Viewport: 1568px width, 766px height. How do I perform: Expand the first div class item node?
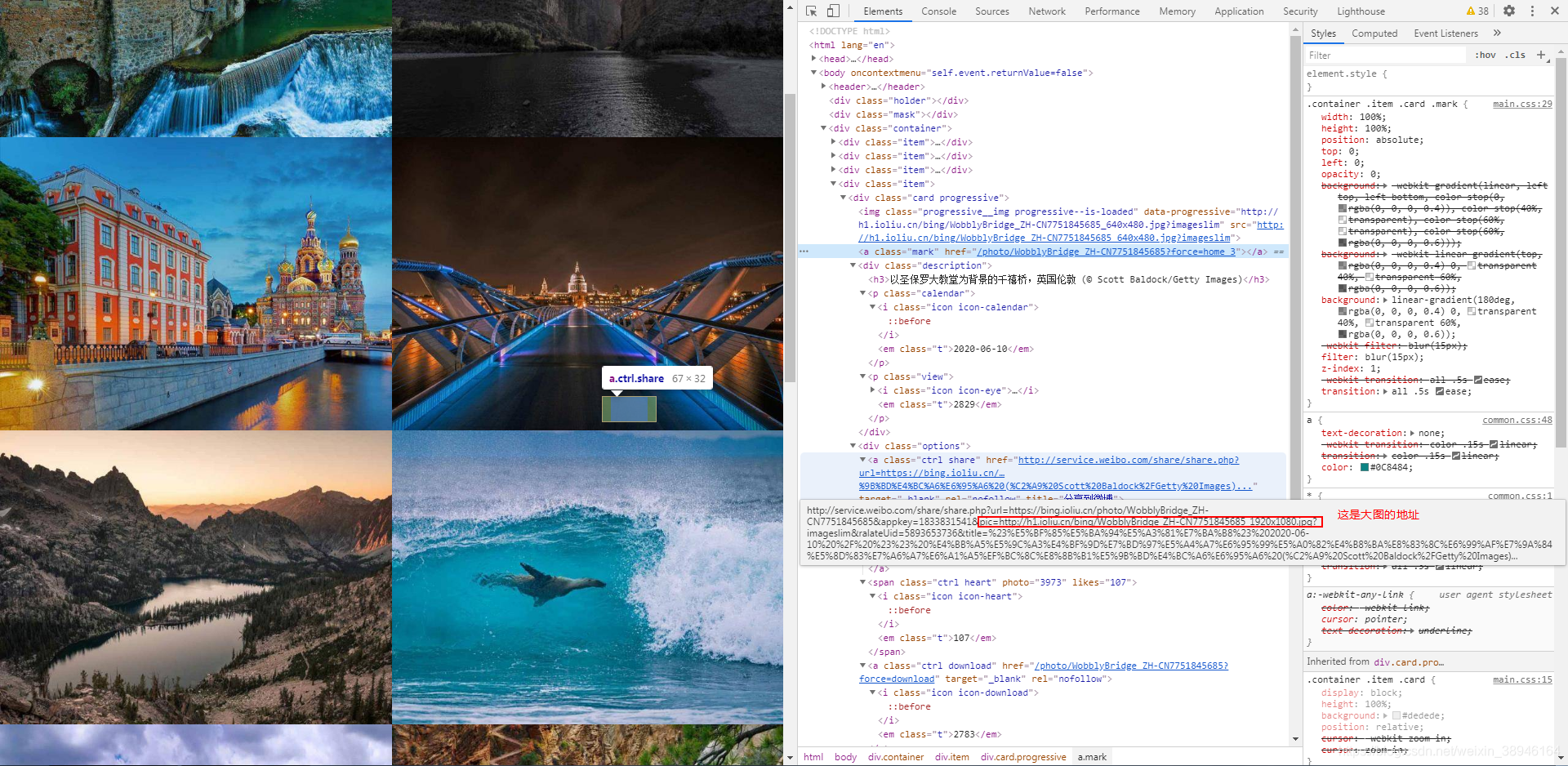(833, 142)
